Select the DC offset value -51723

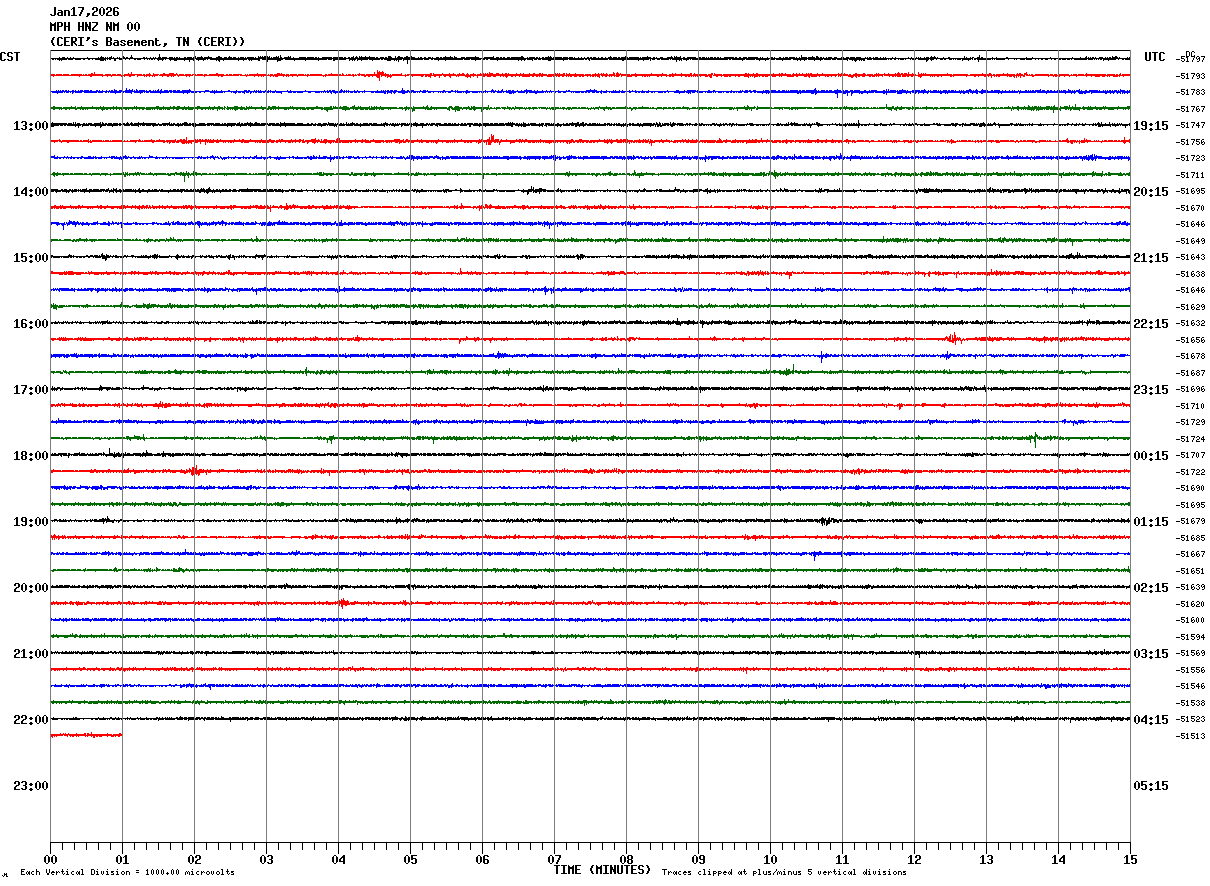[1191, 158]
